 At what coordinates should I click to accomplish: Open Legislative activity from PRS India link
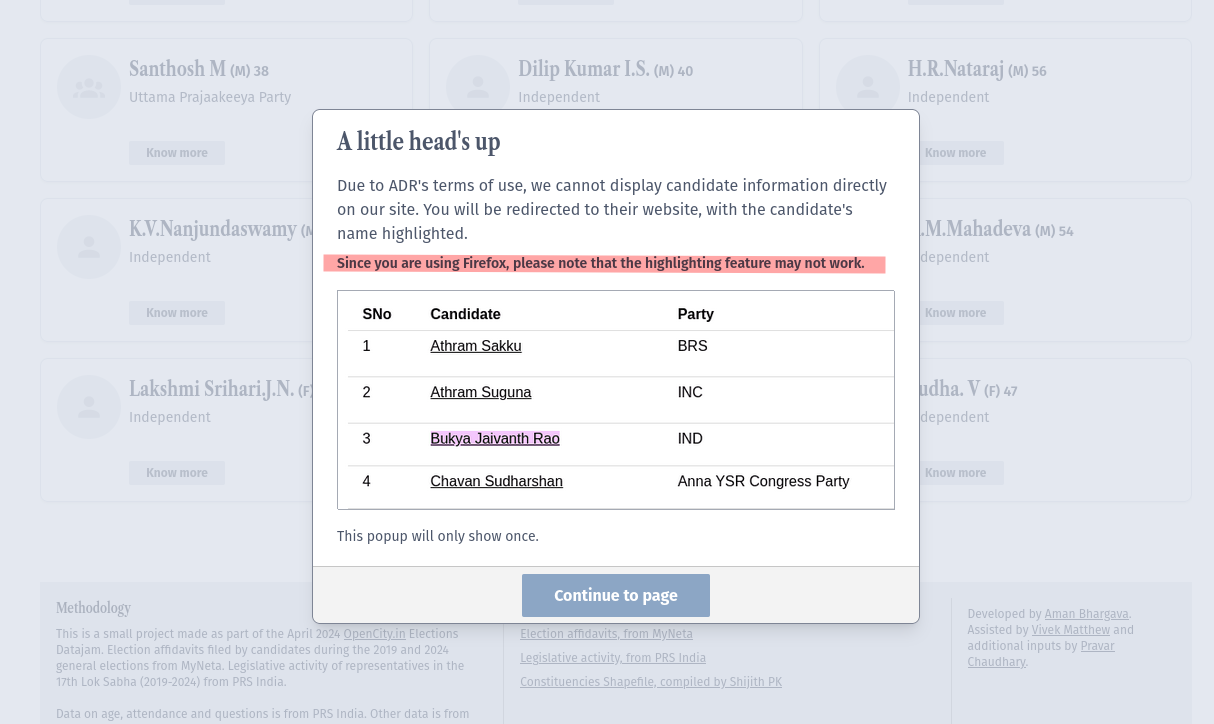tap(613, 658)
